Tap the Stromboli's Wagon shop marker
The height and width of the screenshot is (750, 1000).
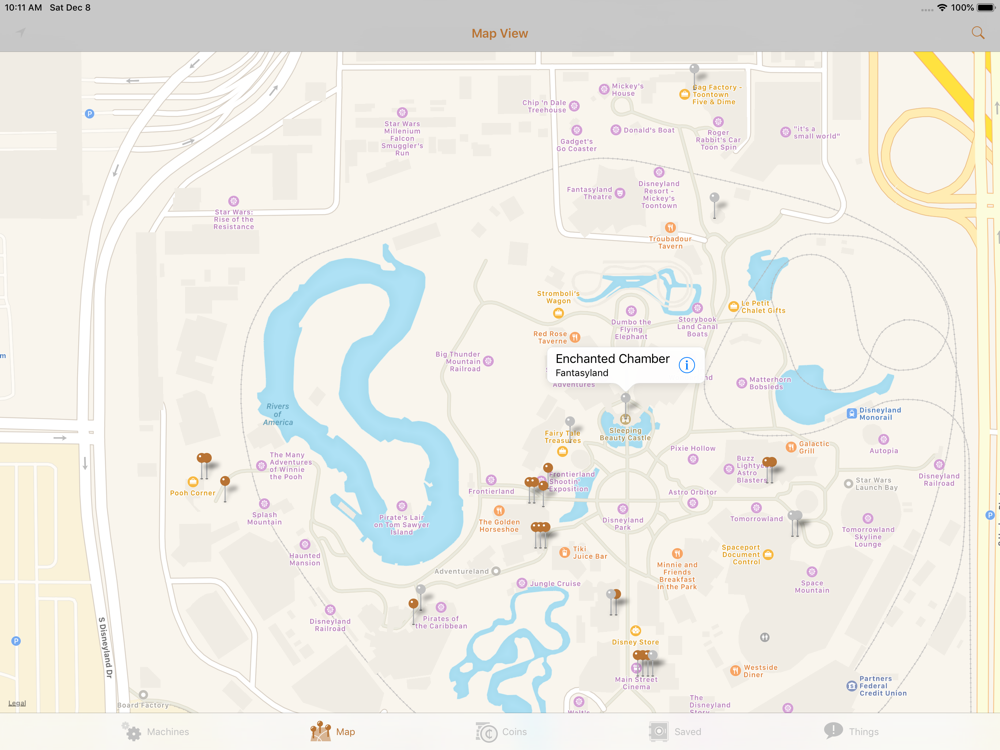[x=558, y=313]
